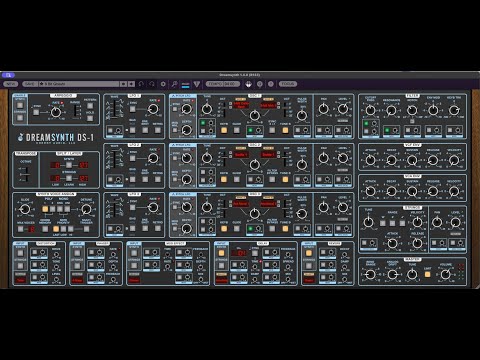The image size is (480, 360).
Task: Toggle the lit first POLY voice mode button
Action: click(x=45, y=209)
